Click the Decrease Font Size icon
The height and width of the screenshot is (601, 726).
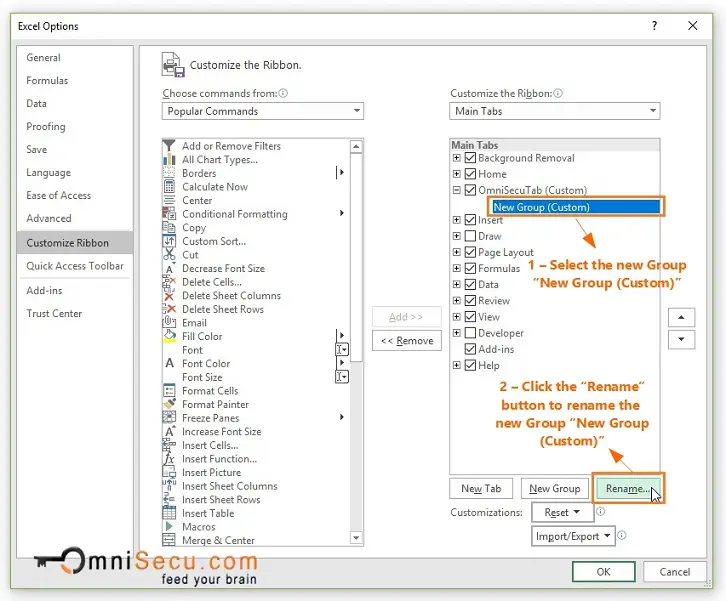[x=169, y=269]
